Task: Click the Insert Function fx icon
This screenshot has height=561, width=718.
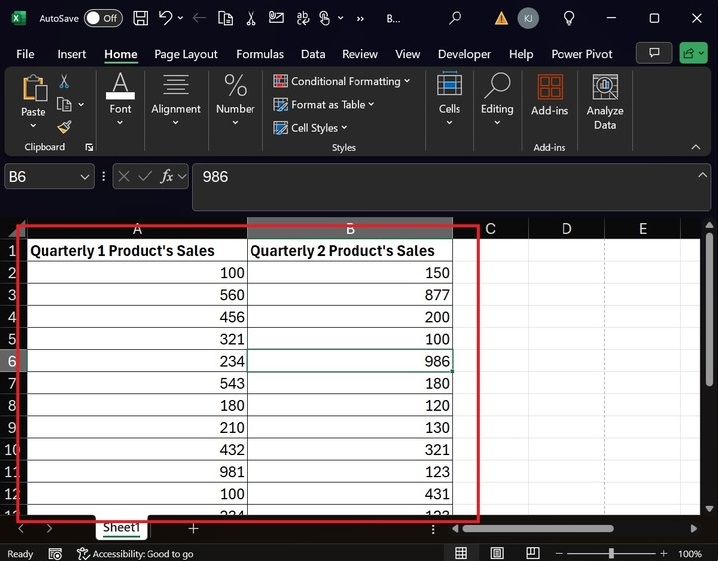Action: coord(169,177)
